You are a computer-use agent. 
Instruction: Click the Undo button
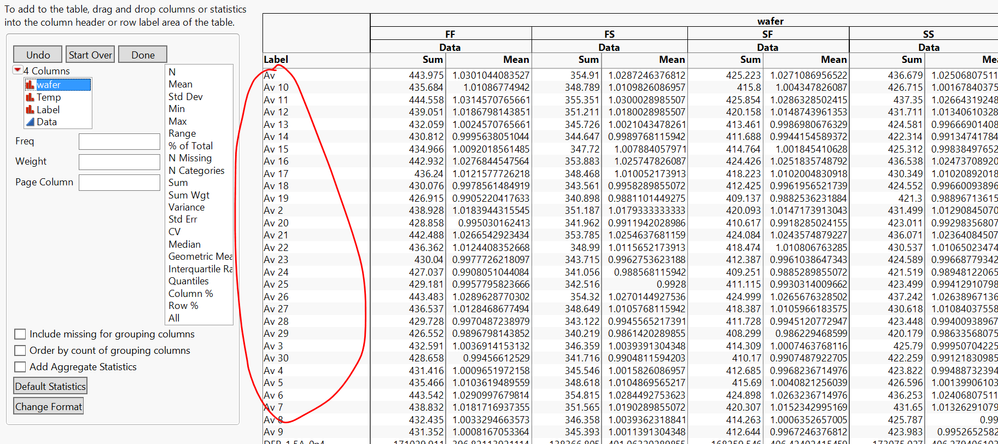(38, 55)
